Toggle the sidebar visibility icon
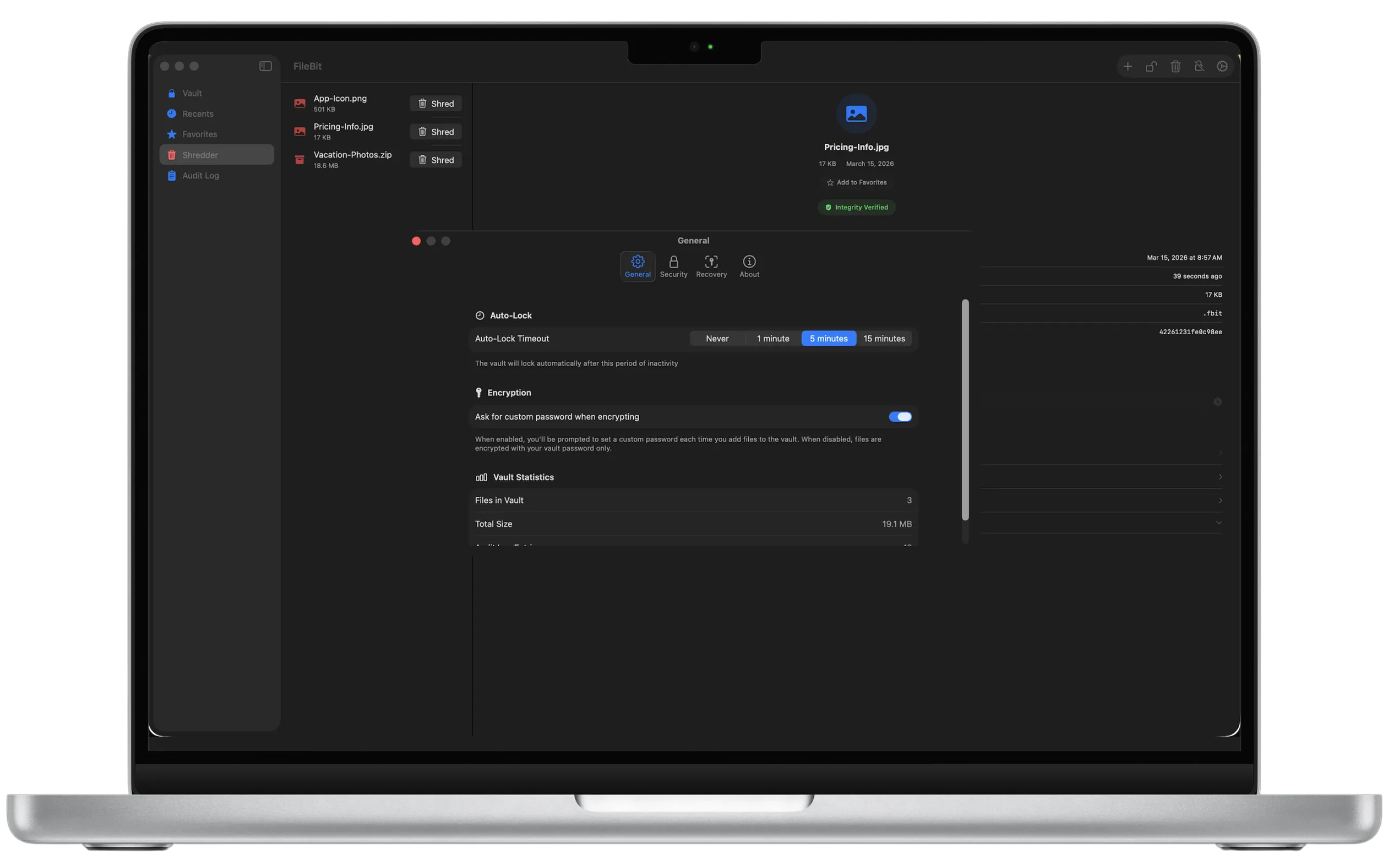 coord(265,66)
